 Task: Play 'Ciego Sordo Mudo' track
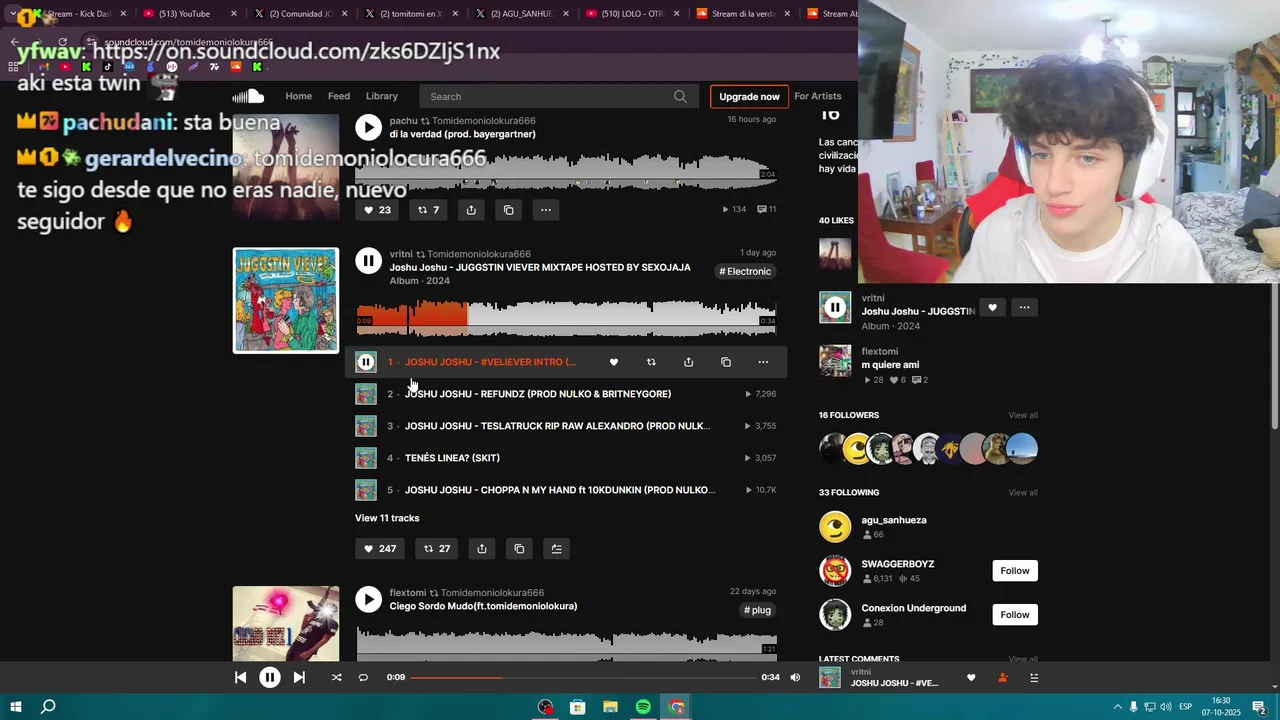click(x=369, y=600)
